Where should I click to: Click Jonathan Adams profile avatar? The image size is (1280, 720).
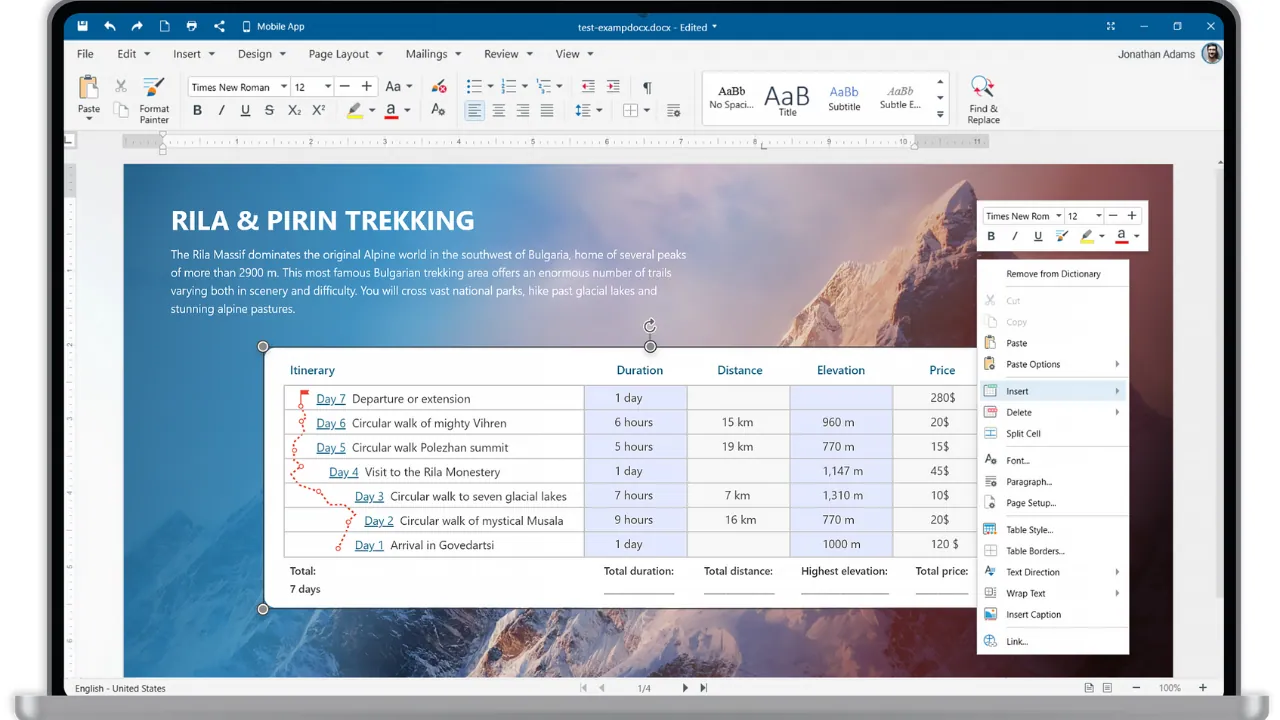(x=1212, y=54)
